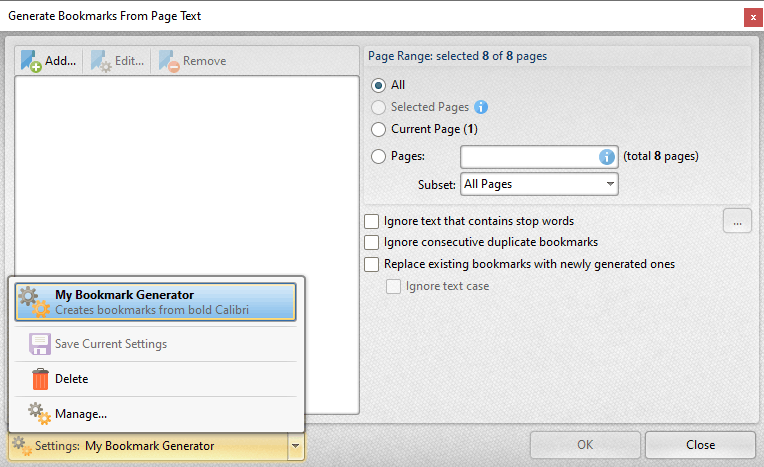Choose My Bookmark Generator preset
764x467 pixels.
tap(155, 302)
